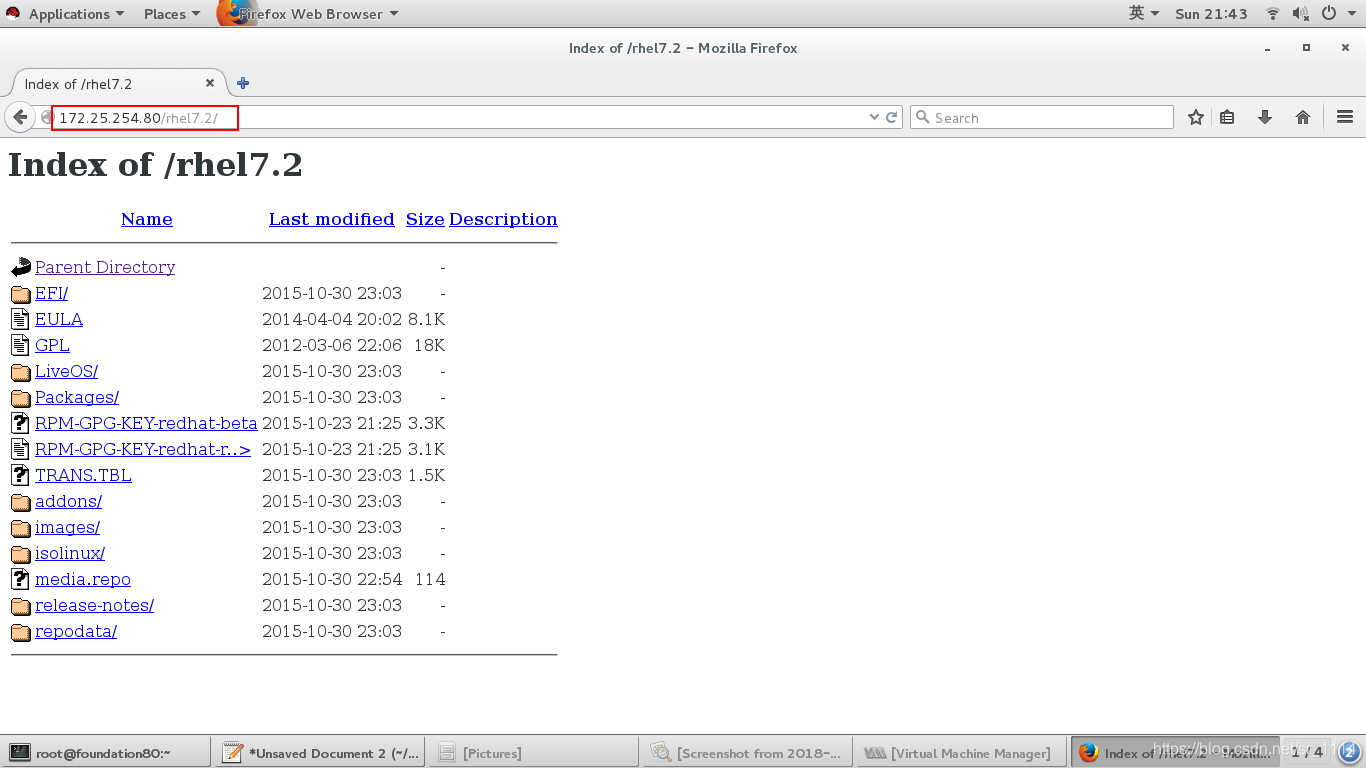This screenshot has width=1366, height=768.
Task: Reload the page with the refresh icon
Action: click(892, 117)
